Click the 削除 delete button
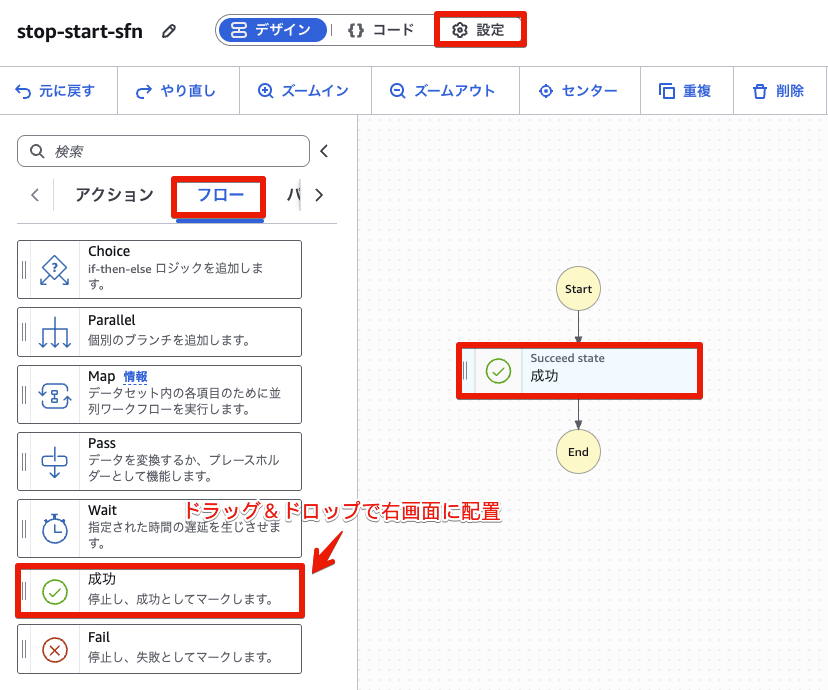The width and height of the screenshot is (828, 690). [x=780, y=90]
